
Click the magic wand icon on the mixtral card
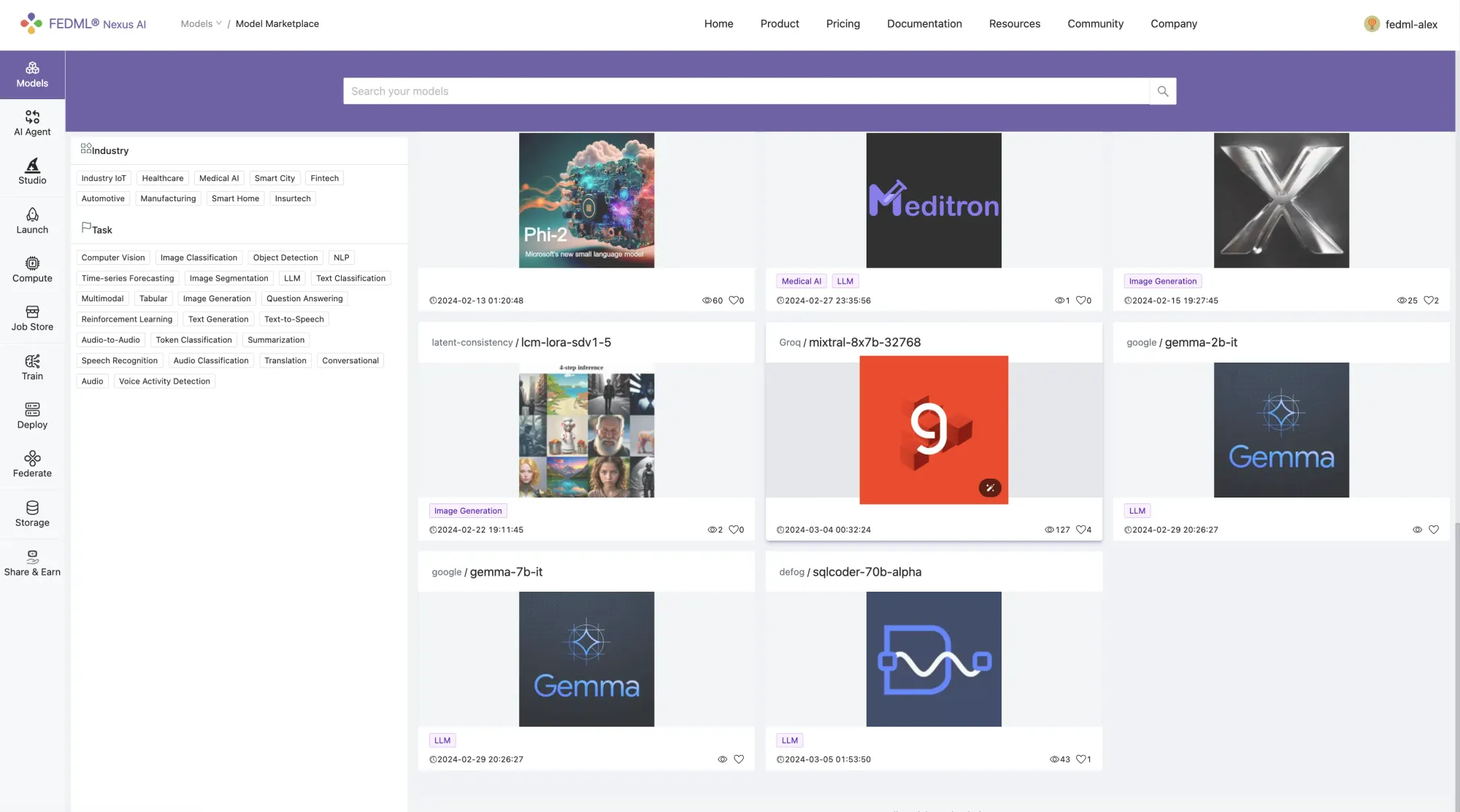(x=990, y=488)
